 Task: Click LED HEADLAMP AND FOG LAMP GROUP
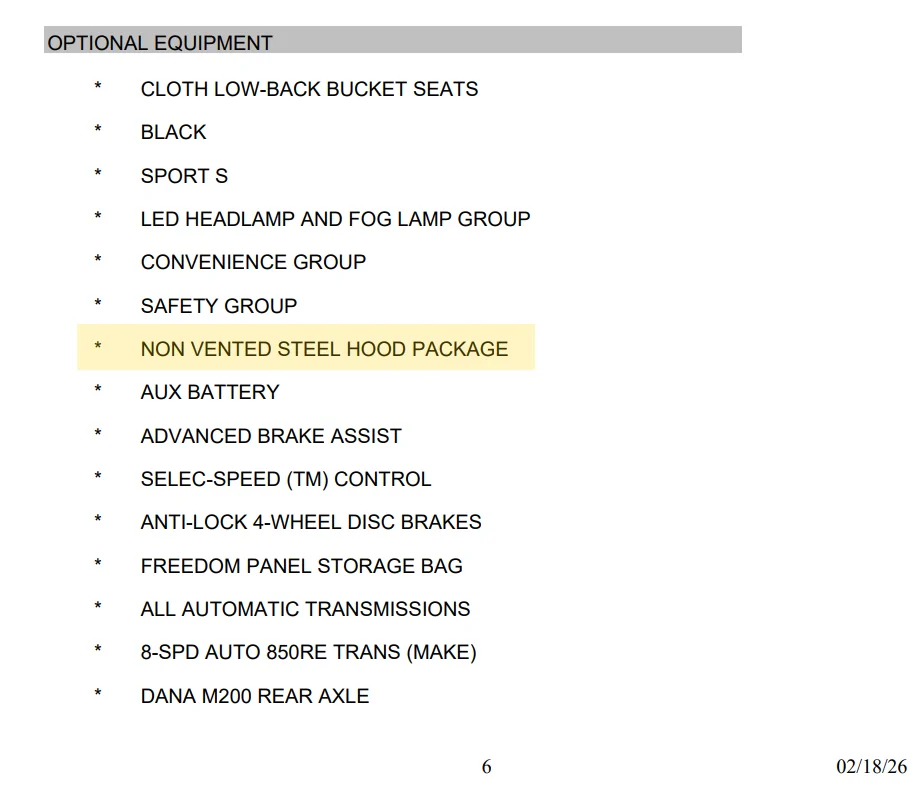coord(335,219)
